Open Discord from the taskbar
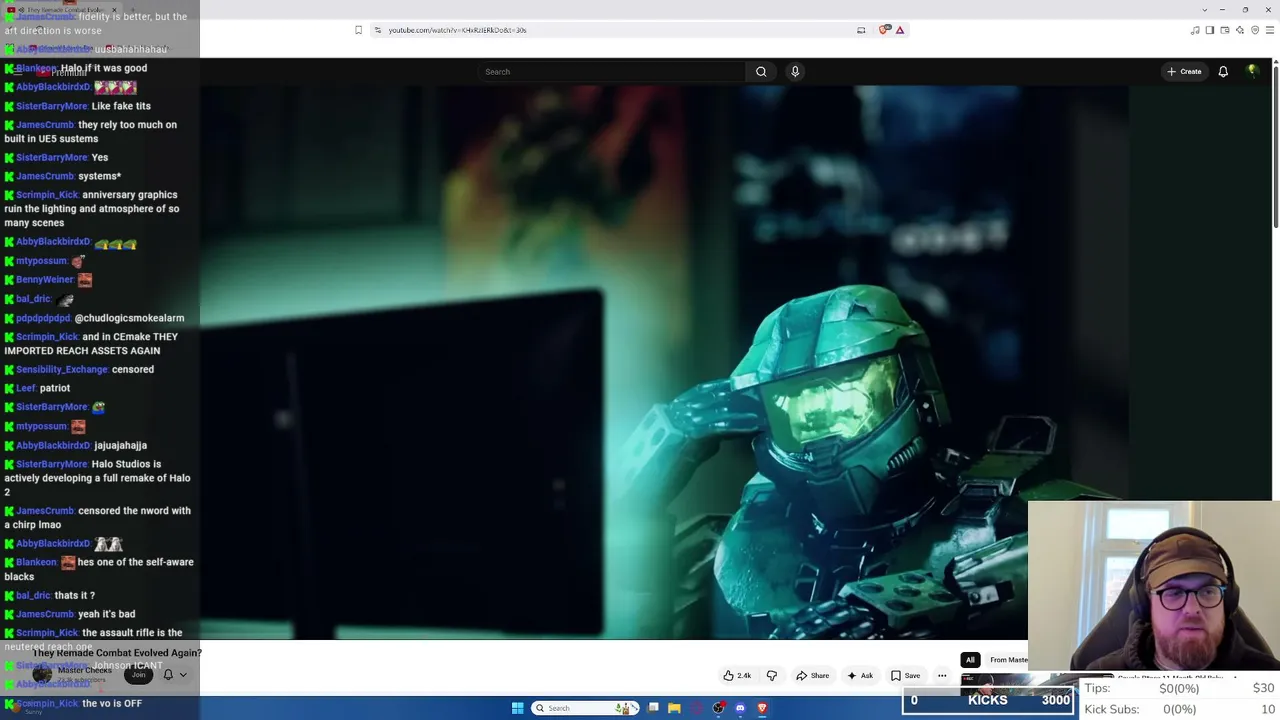Viewport: 1280px width, 720px height. 740,708
